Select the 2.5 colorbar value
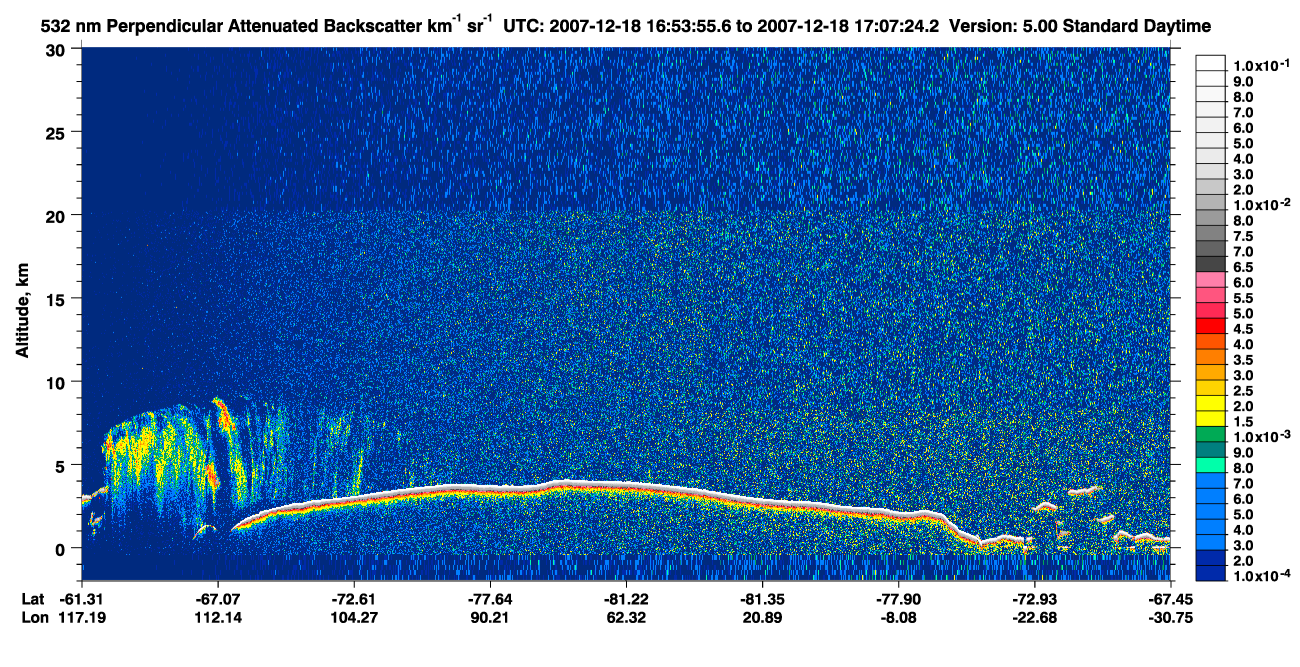The width and height of the screenshot is (1300, 667). tap(1245, 390)
